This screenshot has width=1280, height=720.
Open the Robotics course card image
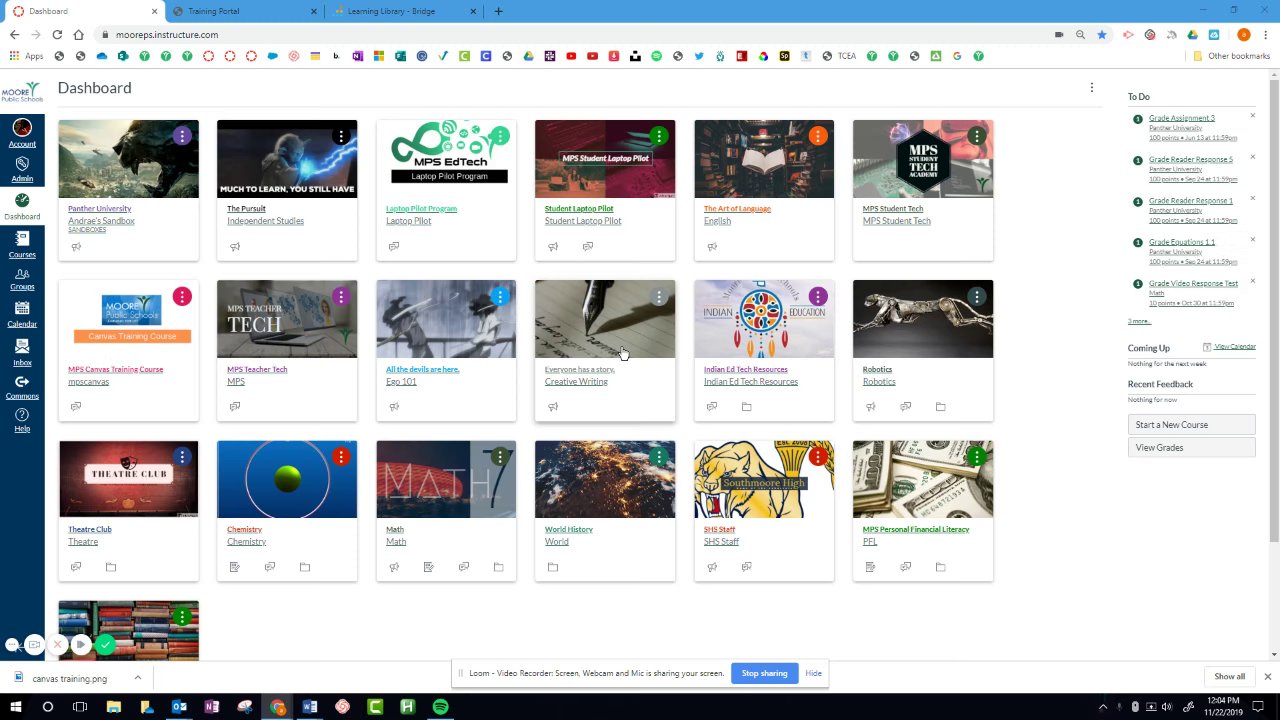[923, 319]
